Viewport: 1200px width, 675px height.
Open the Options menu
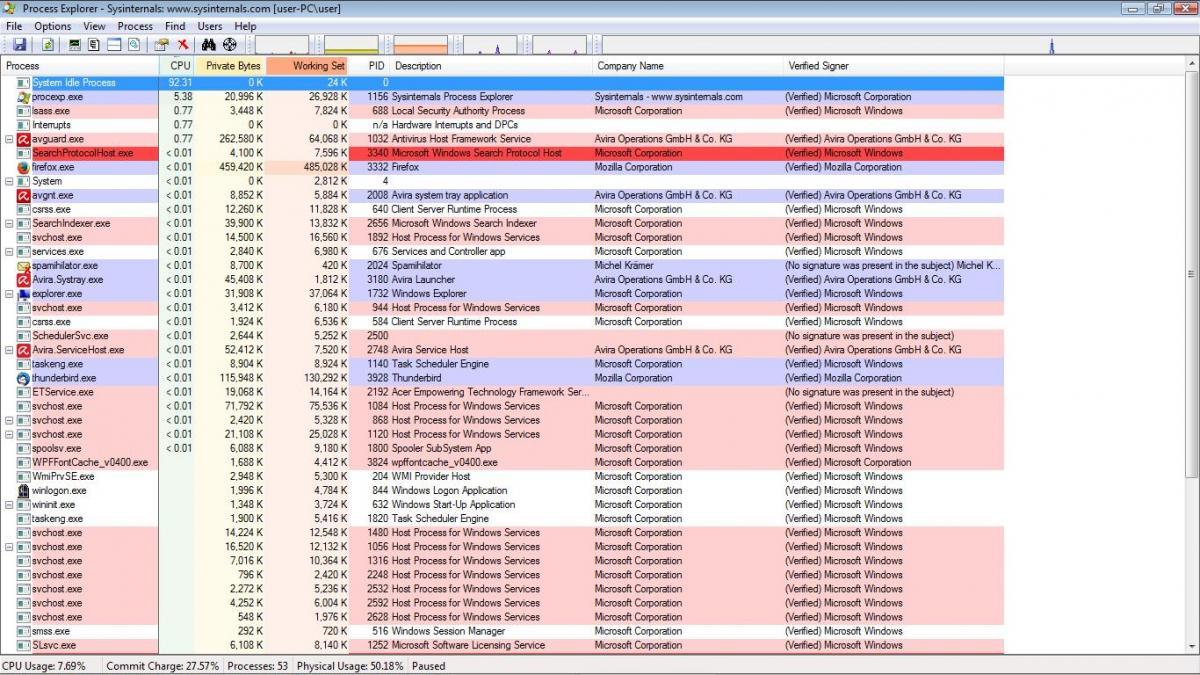(53, 26)
